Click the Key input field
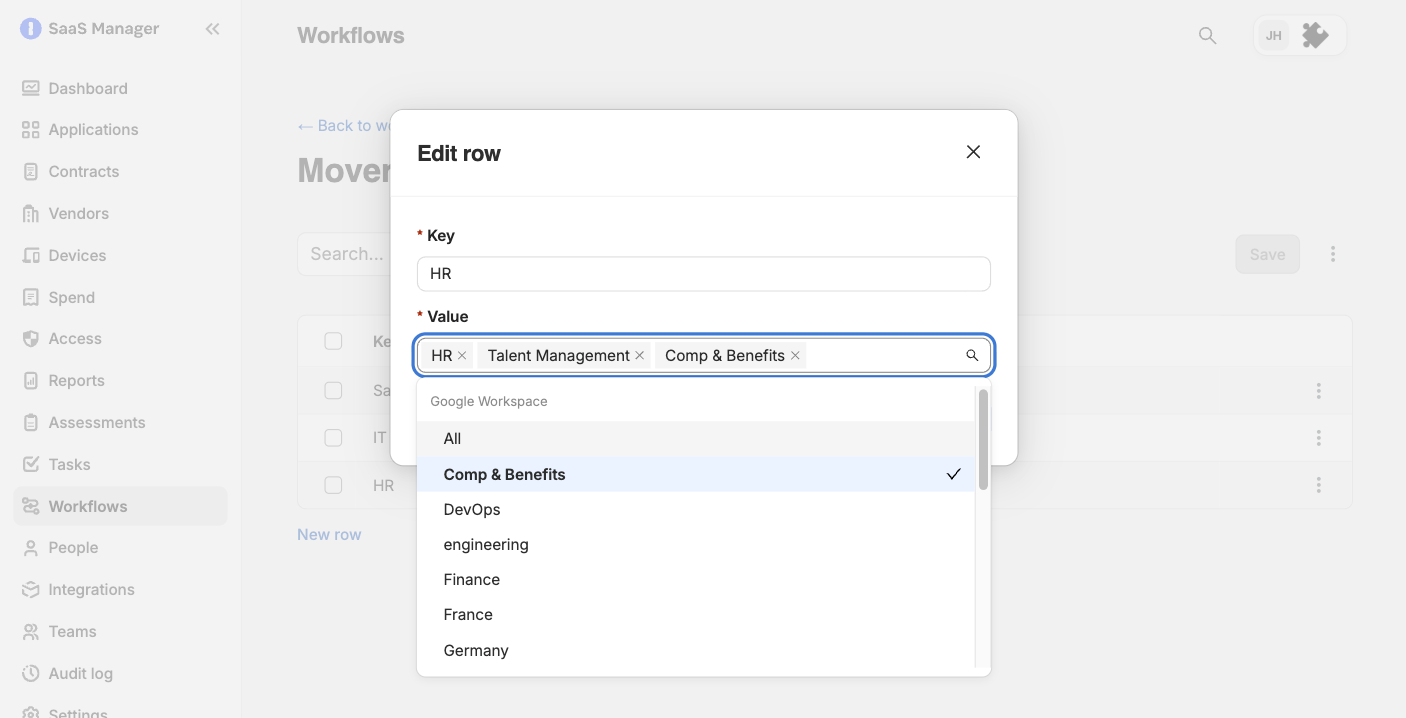The height and width of the screenshot is (718, 1406). click(704, 274)
